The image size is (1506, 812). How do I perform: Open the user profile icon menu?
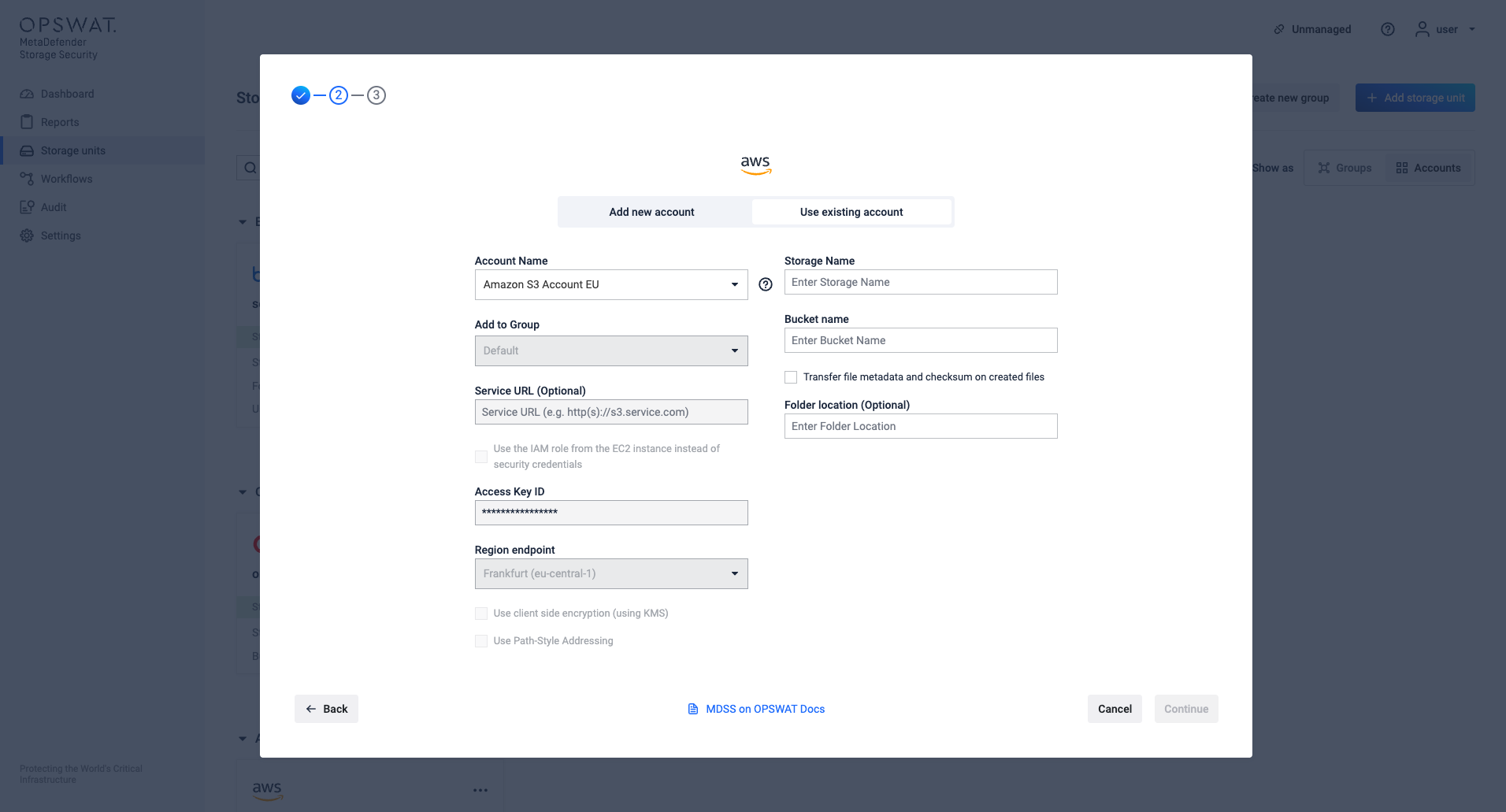pyautogui.click(x=1422, y=29)
